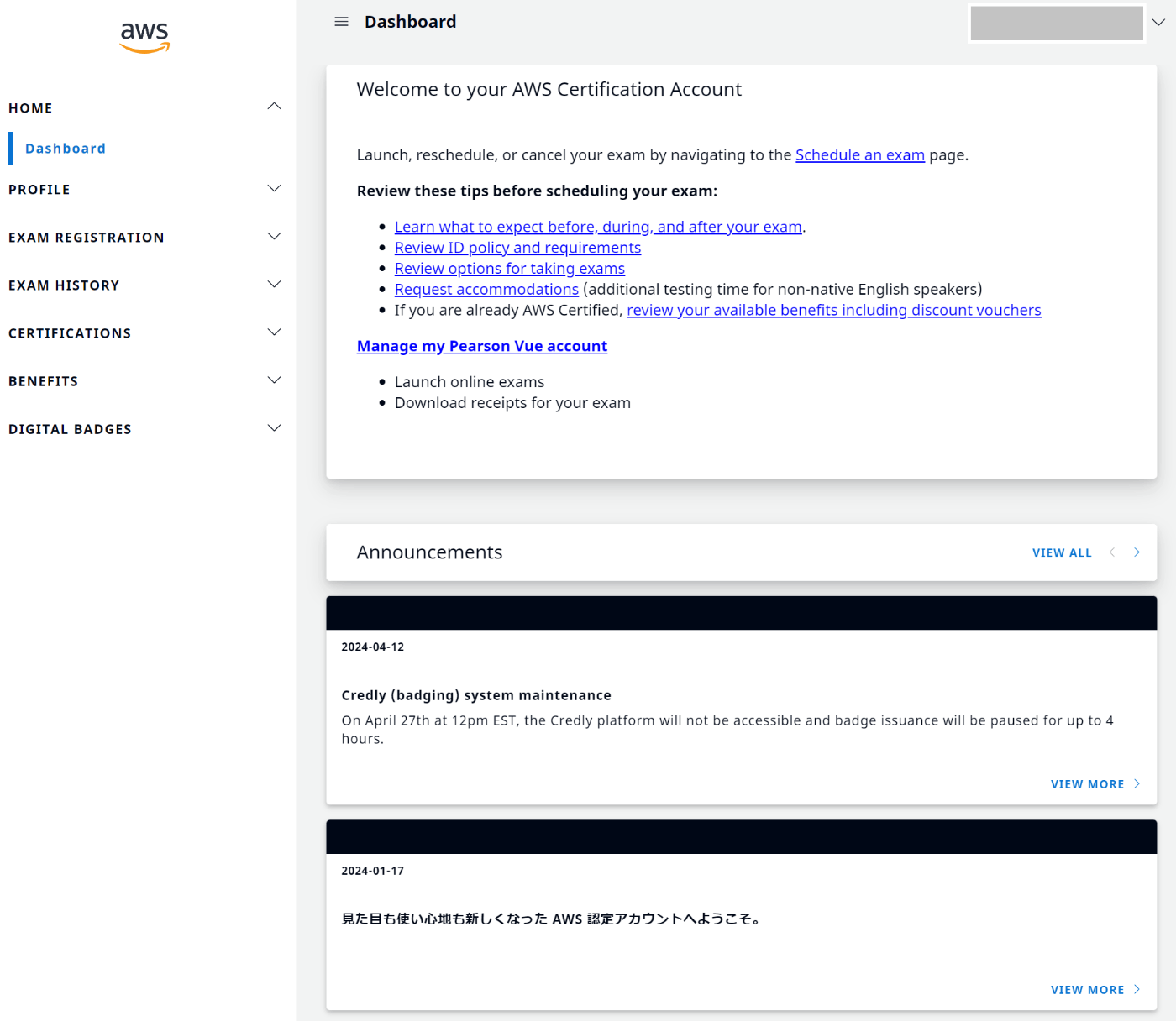Open Manage my Pearson Vue account link

click(x=482, y=346)
